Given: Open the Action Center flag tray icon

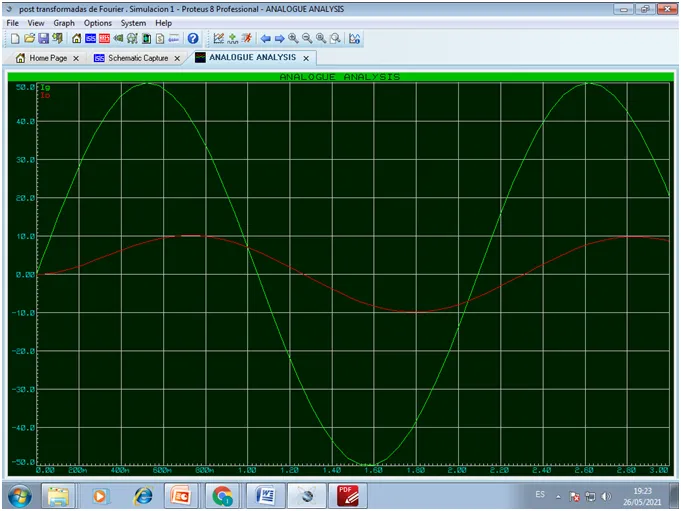Looking at the screenshot, I should pyautogui.click(x=574, y=496).
